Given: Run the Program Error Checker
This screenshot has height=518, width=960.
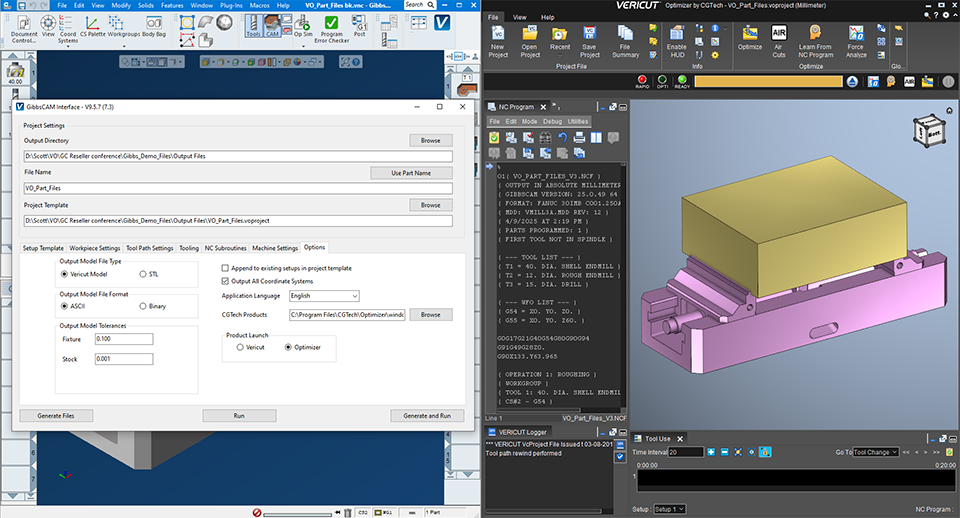Looking at the screenshot, I should coord(331,29).
